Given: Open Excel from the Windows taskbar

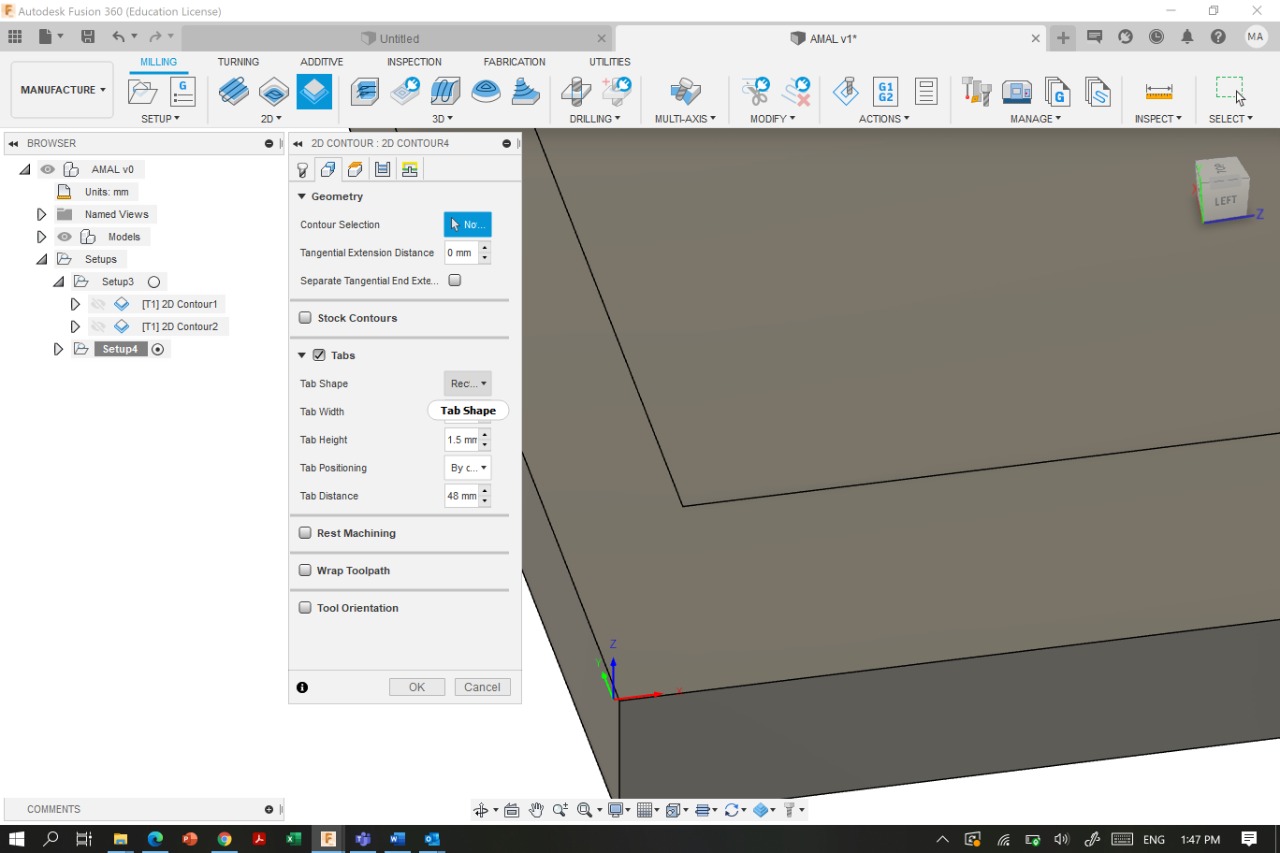Looking at the screenshot, I should point(293,839).
